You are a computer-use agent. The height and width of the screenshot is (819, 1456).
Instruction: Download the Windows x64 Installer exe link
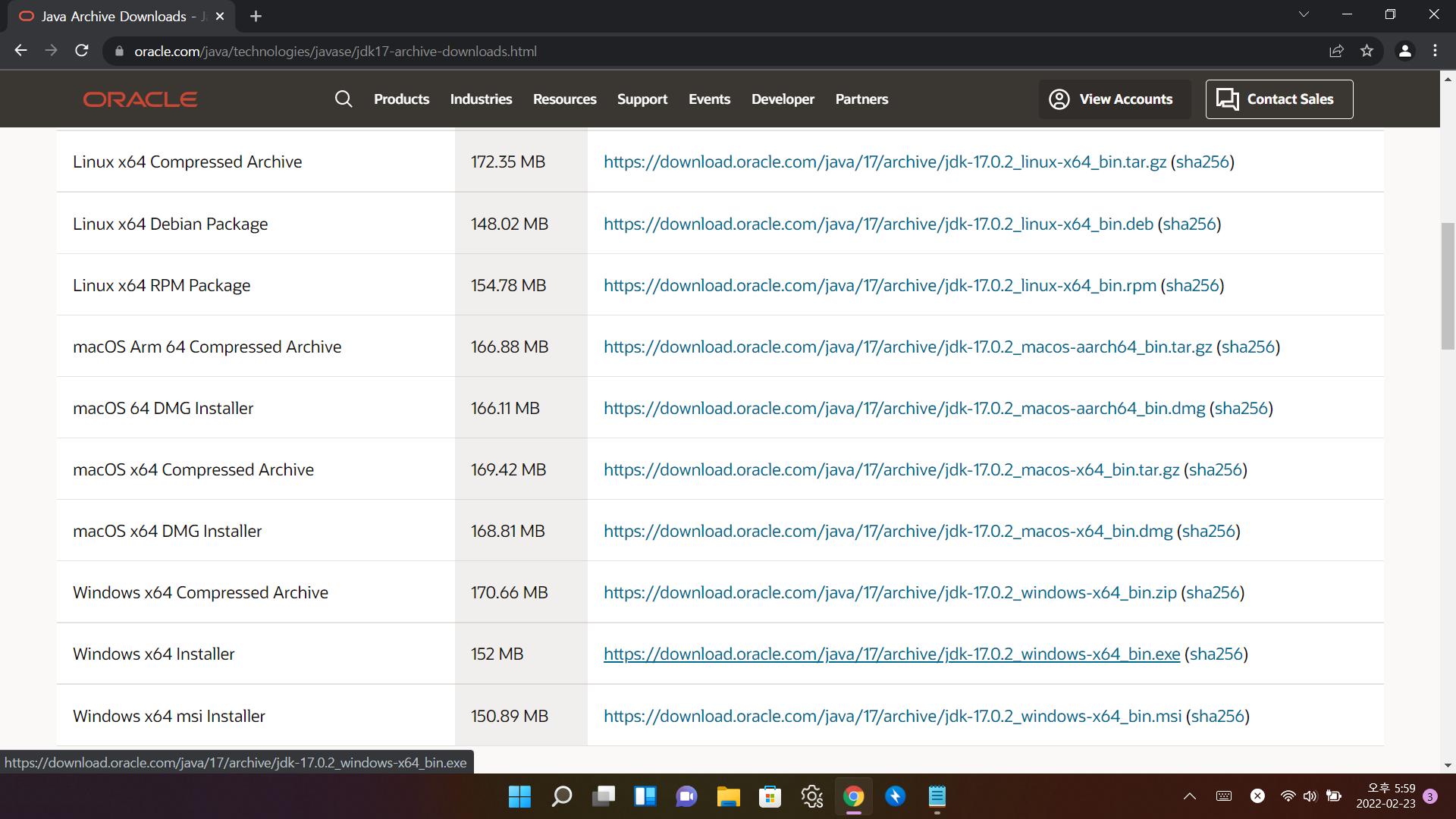pos(891,654)
